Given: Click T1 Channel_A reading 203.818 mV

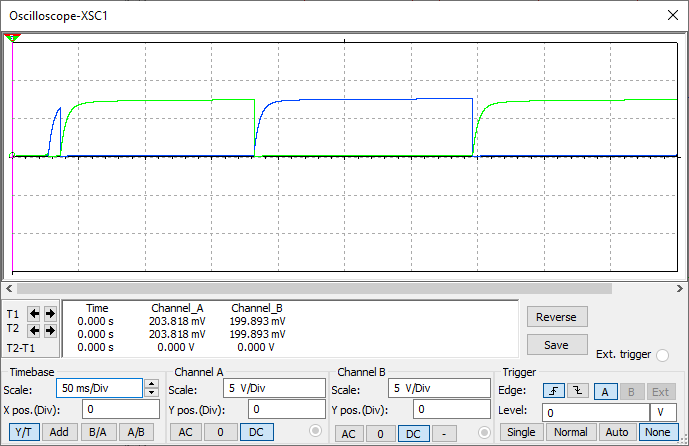Looking at the screenshot, I should pyautogui.click(x=177, y=321).
